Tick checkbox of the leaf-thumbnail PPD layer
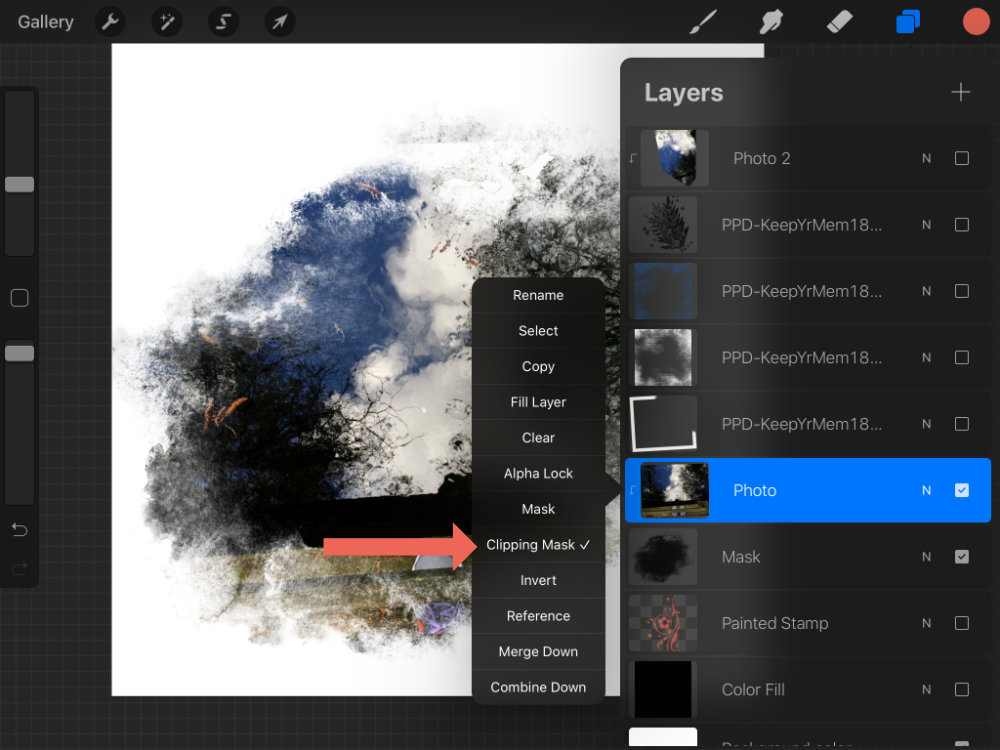The image size is (1000, 750). pyautogui.click(x=962, y=224)
